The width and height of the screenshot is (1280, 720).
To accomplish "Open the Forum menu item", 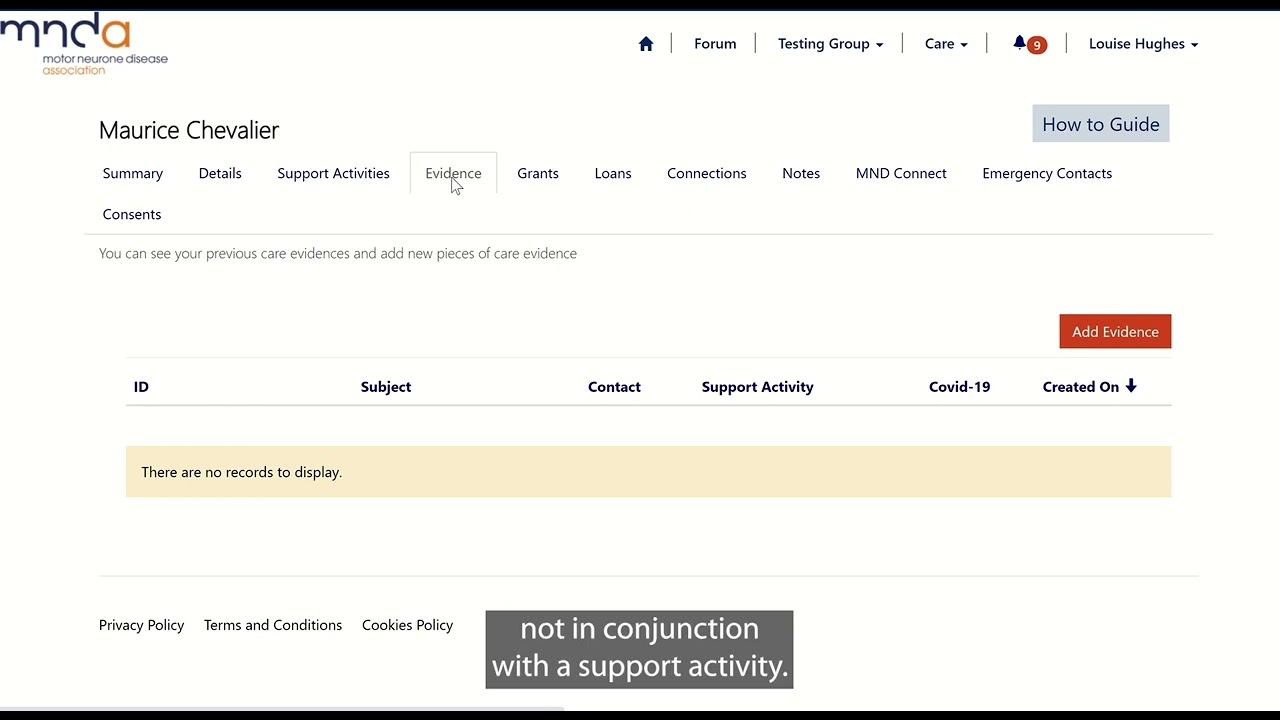I will point(715,44).
